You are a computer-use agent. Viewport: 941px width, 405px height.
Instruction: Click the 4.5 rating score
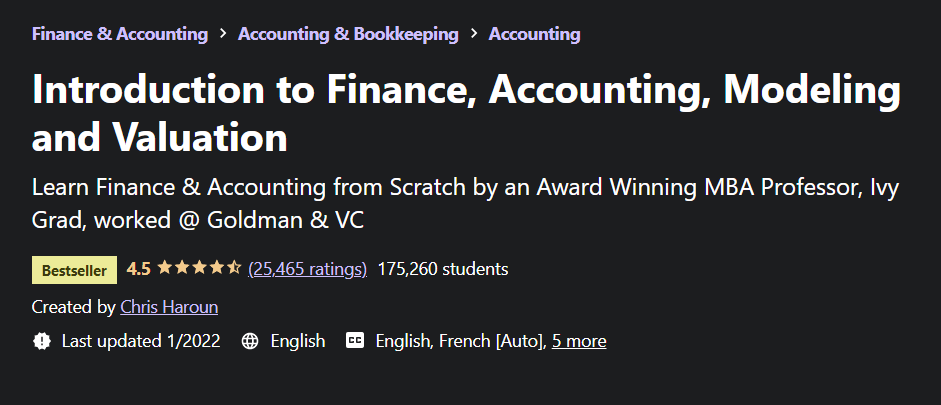(x=139, y=269)
